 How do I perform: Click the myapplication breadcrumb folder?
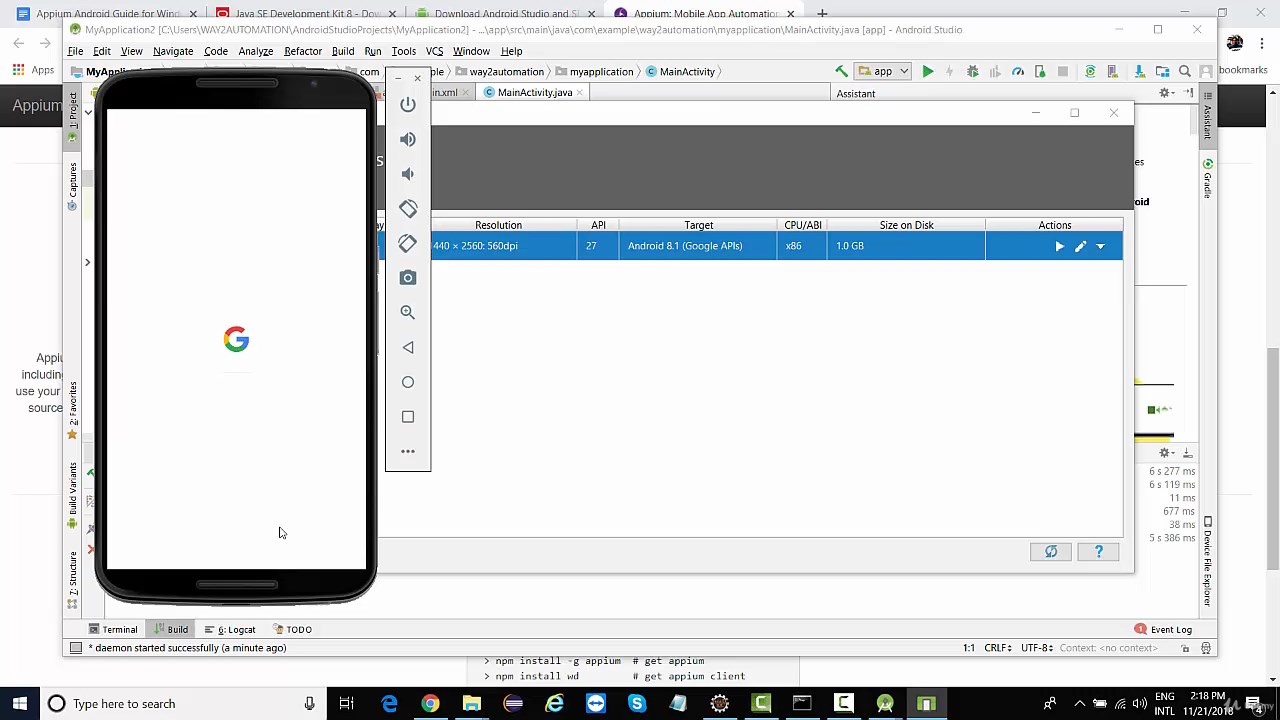pos(595,71)
